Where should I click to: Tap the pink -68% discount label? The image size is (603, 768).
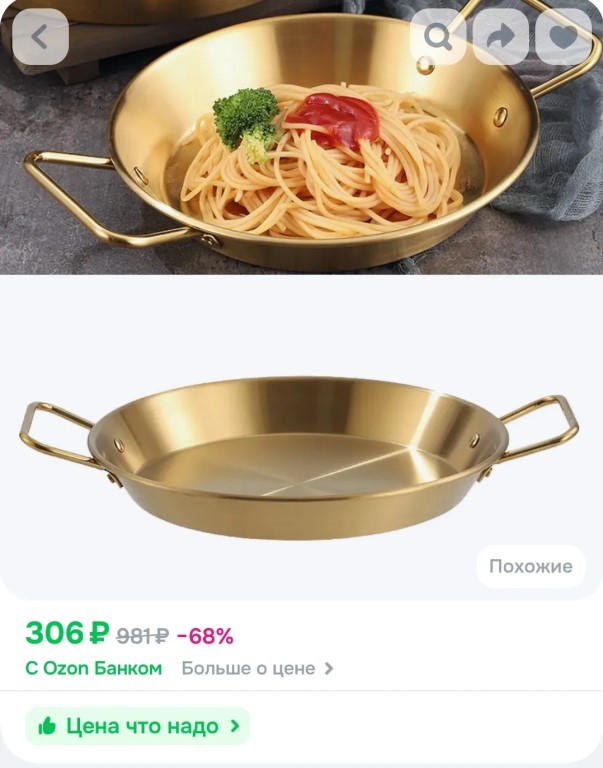pyautogui.click(x=205, y=636)
